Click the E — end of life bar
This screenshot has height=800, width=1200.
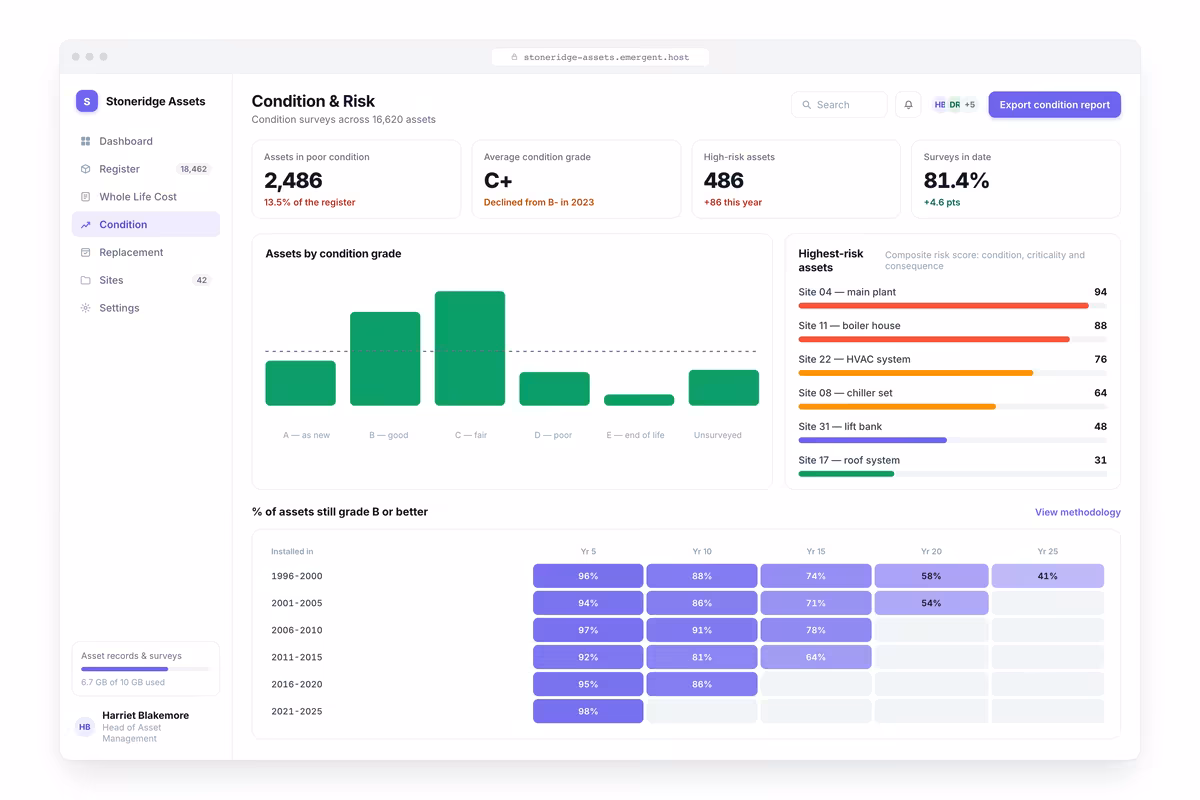point(639,400)
